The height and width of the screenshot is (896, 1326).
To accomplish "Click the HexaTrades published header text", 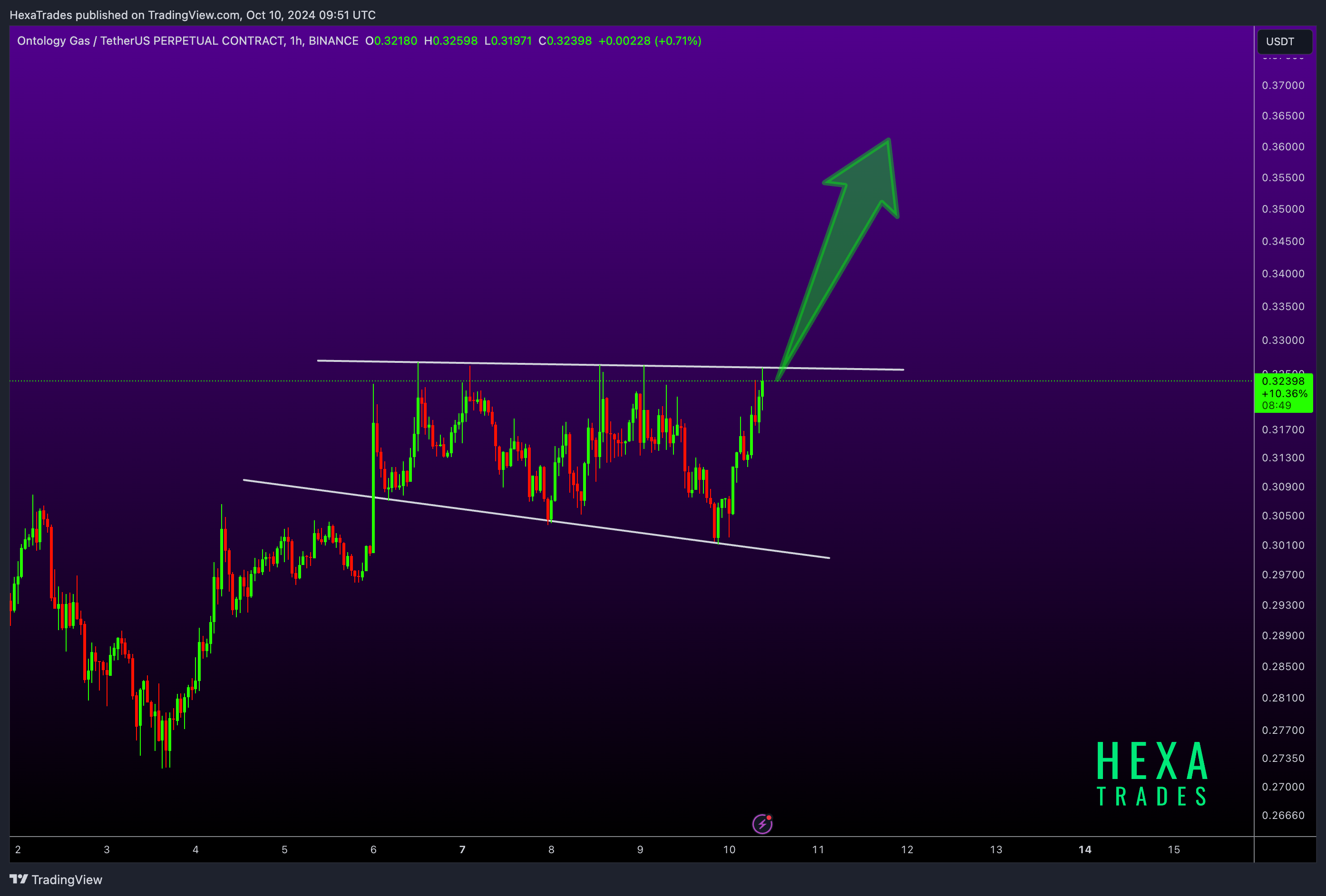I will click(192, 15).
